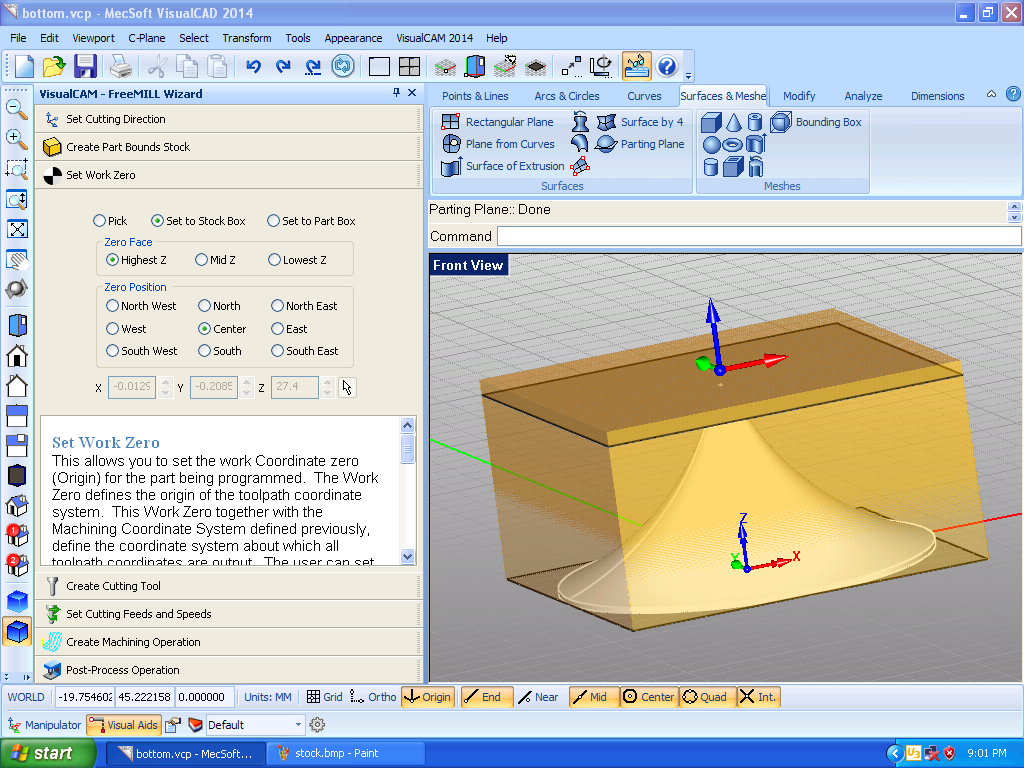The height and width of the screenshot is (768, 1024).
Task: Expand Set Cutting Feeds and Speeds
Action: pos(227,614)
